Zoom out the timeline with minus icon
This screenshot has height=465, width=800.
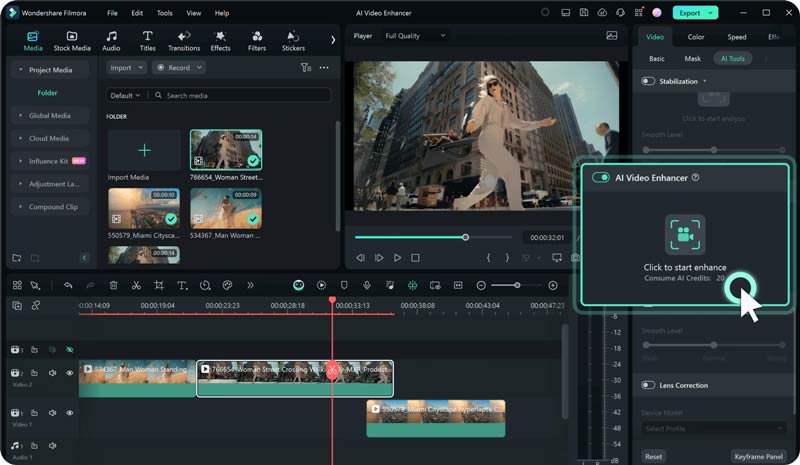click(481, 285)
